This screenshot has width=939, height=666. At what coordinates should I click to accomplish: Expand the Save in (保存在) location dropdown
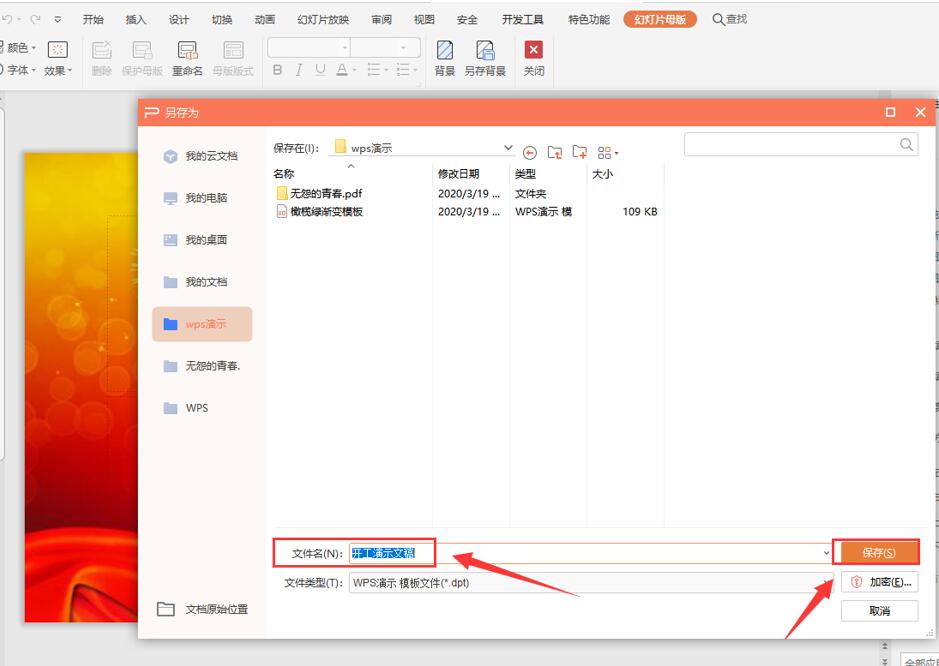(508, 147)
